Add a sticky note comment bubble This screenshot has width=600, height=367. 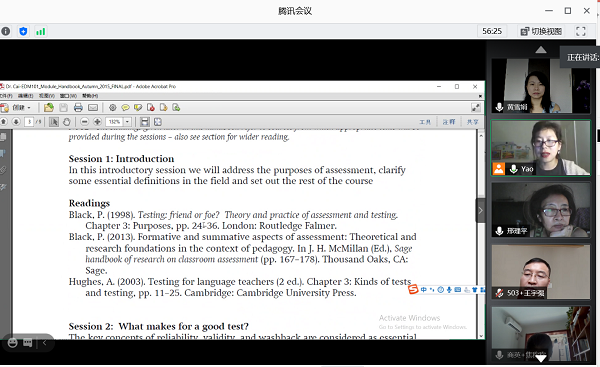click(125, 108)
